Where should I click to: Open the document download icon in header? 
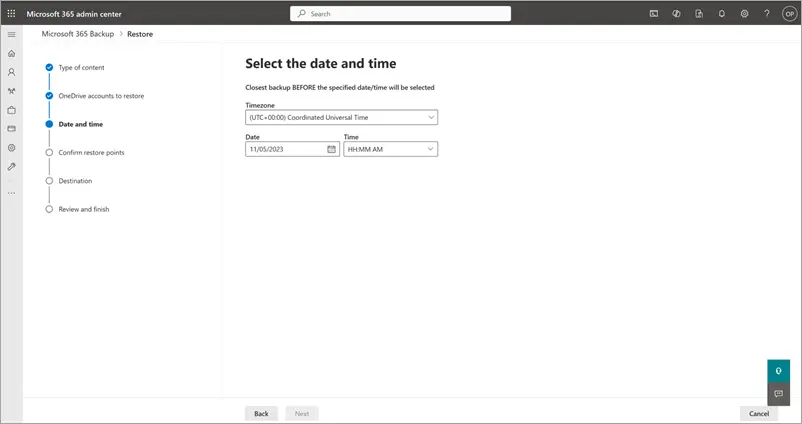coord(699,14)
